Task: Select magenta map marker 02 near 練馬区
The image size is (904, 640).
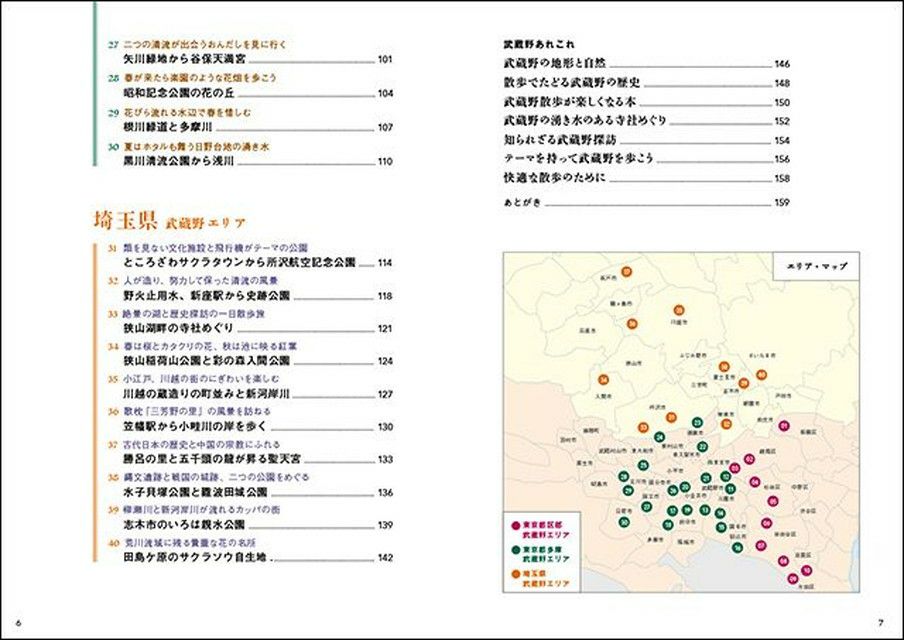Action: point(749,459)
